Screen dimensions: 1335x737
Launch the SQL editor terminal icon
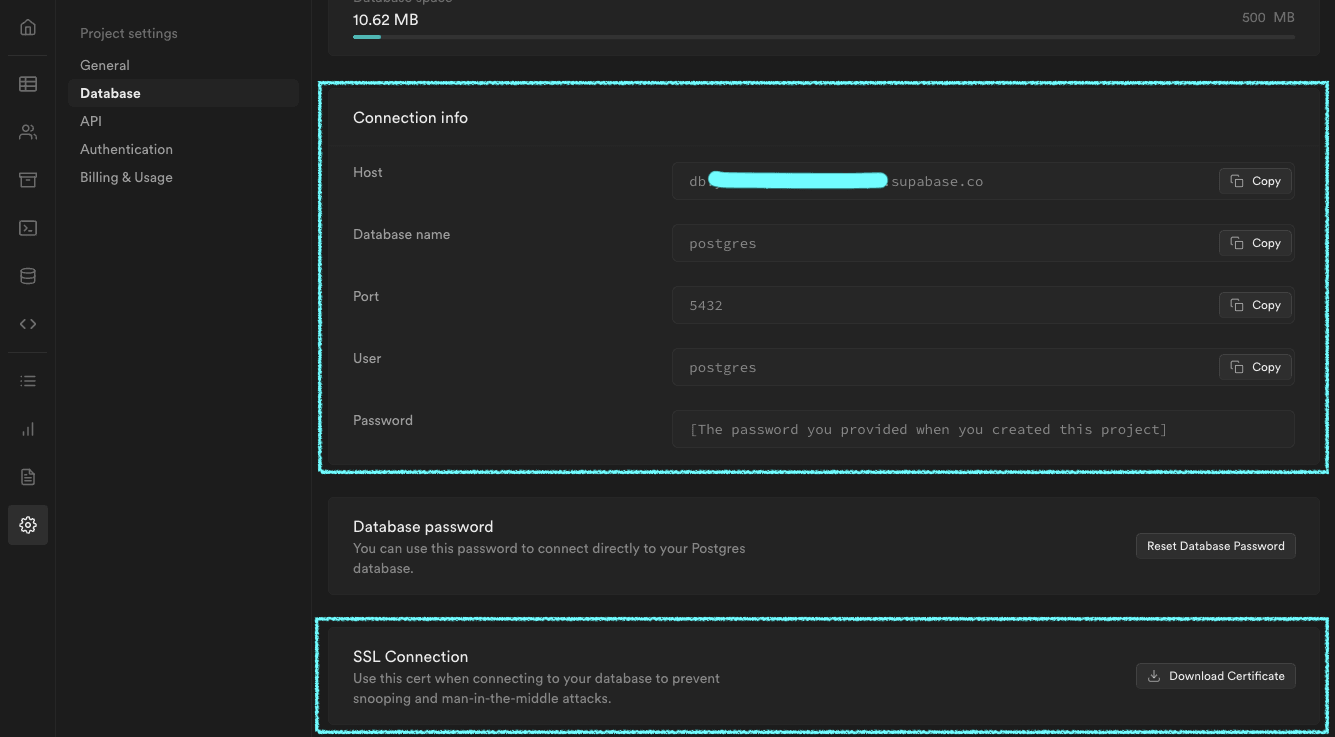pyautogui.click(x=28, y=228)
